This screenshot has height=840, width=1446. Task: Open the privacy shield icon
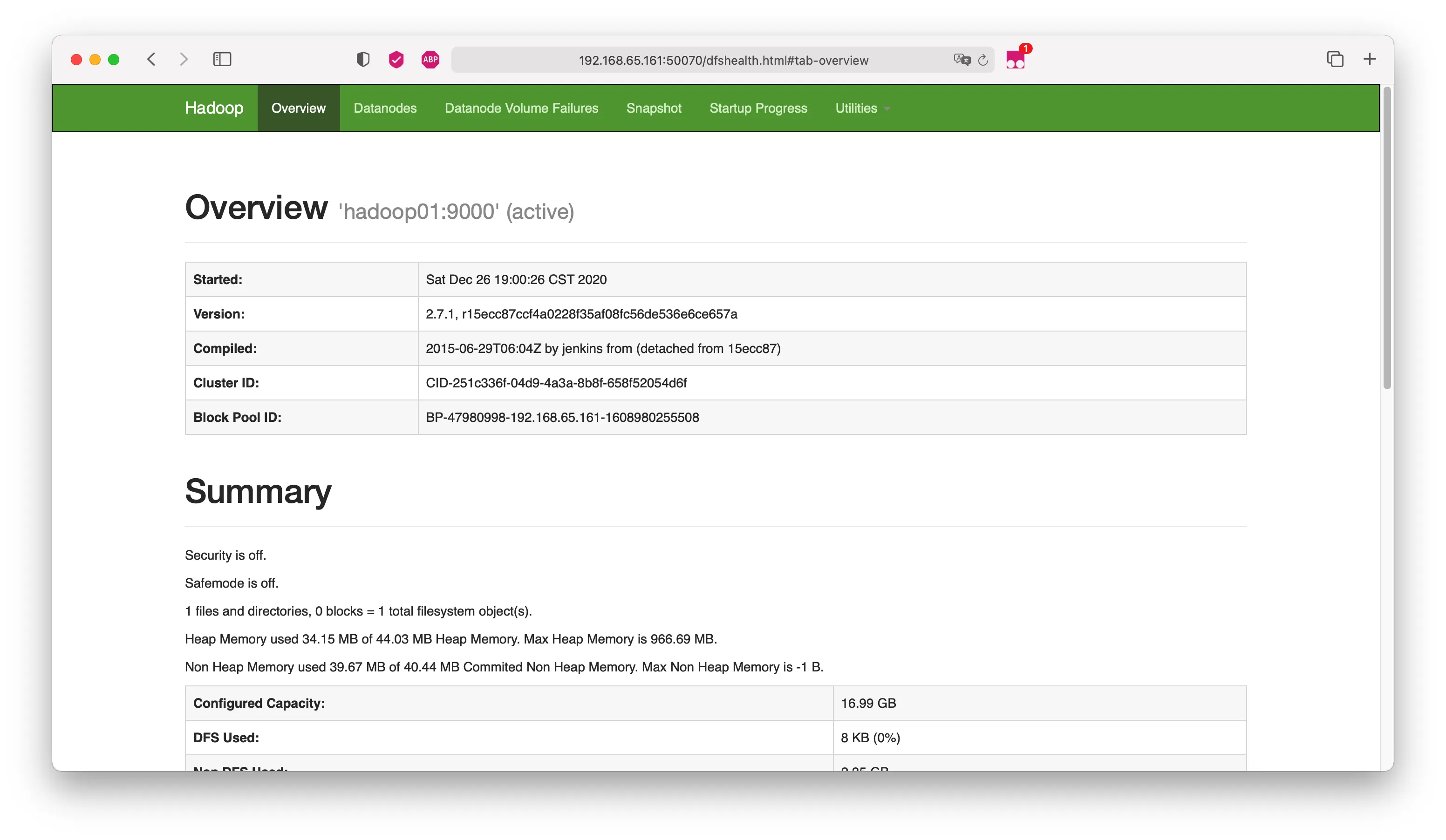(x=362, y=59)
